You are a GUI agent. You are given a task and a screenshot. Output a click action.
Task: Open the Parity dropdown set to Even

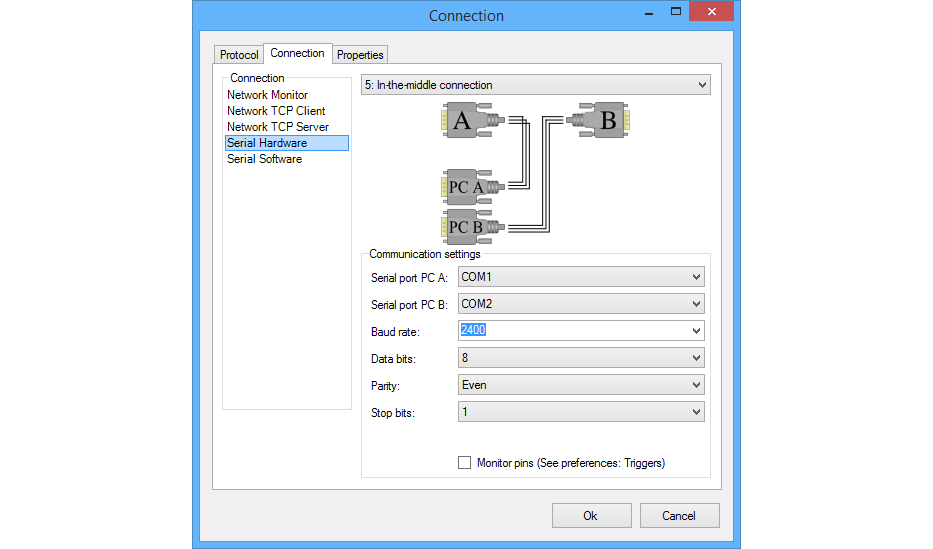tap(581, 385)
